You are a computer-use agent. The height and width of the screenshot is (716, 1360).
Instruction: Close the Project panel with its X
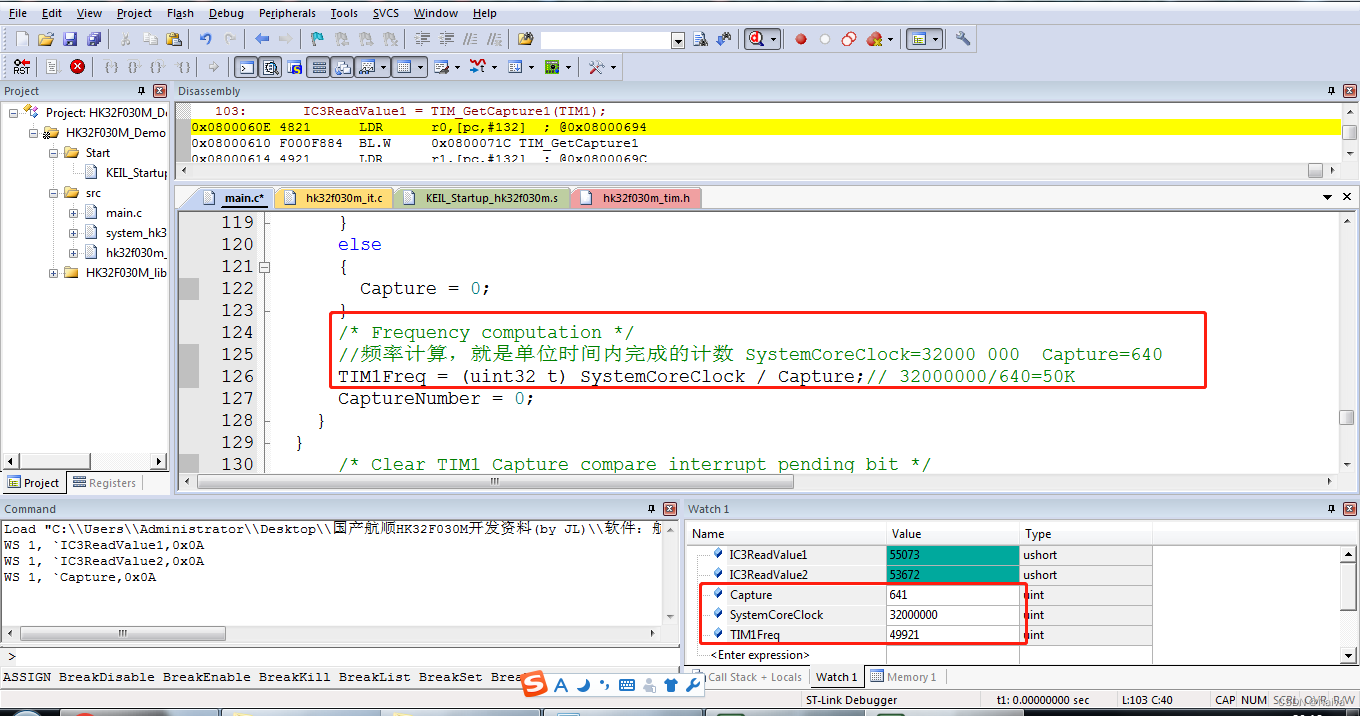click(161, 91)
